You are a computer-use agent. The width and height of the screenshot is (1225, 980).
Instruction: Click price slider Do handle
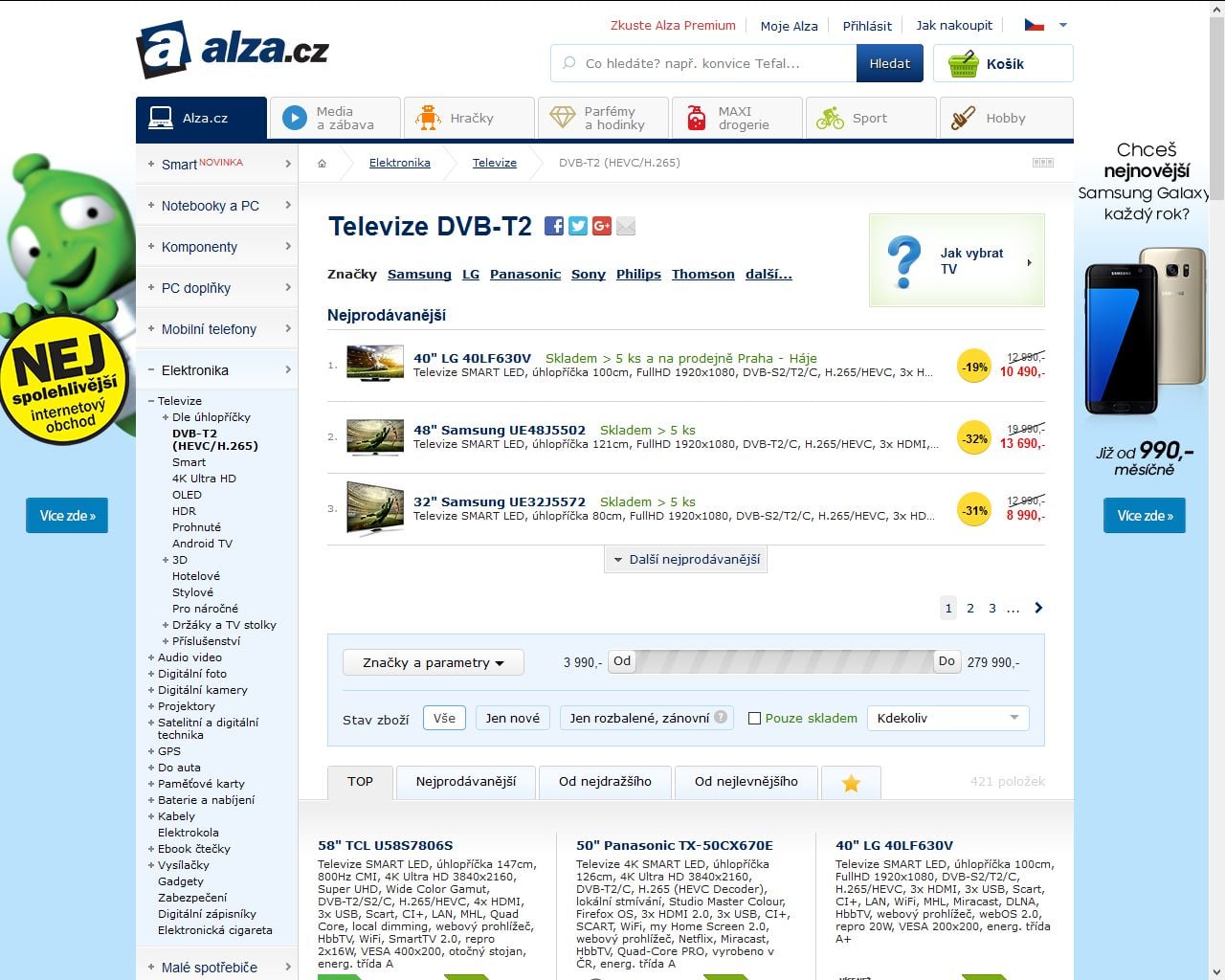coord(947,661)
